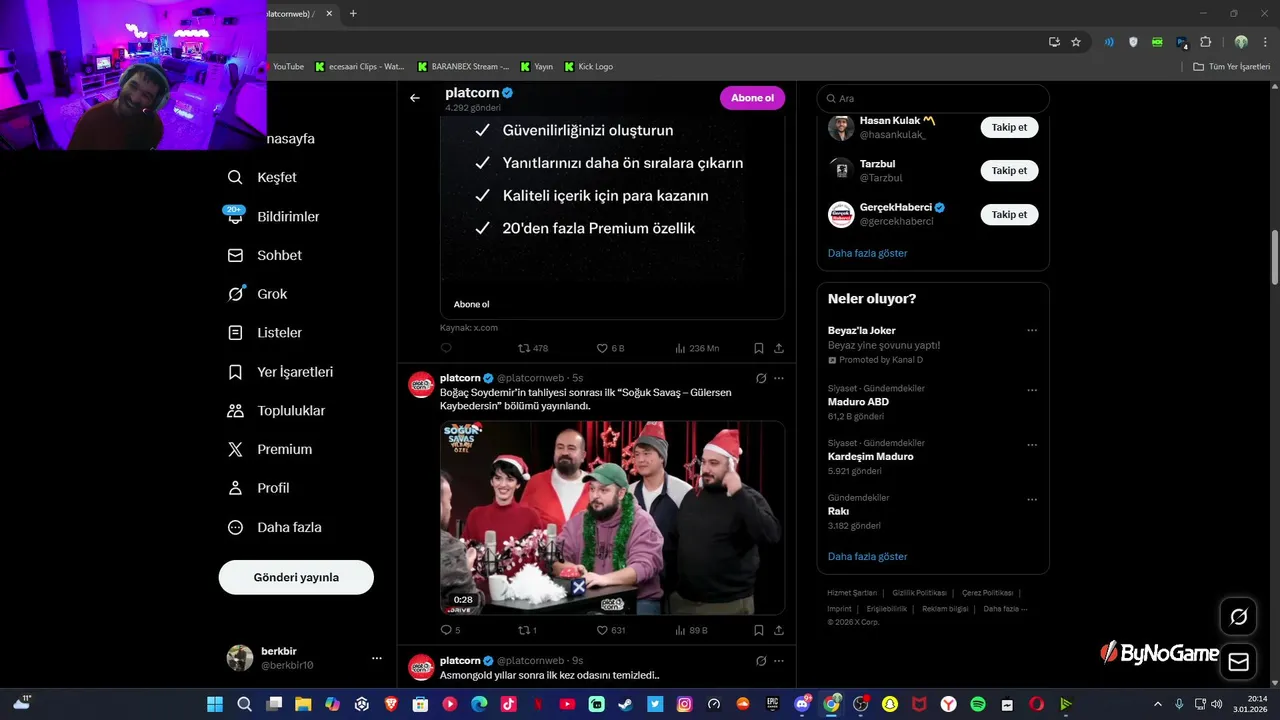Open BARANBEX Stream bookmark
This screenshot has width=1280, height=720.
click(x=463, y=67)
